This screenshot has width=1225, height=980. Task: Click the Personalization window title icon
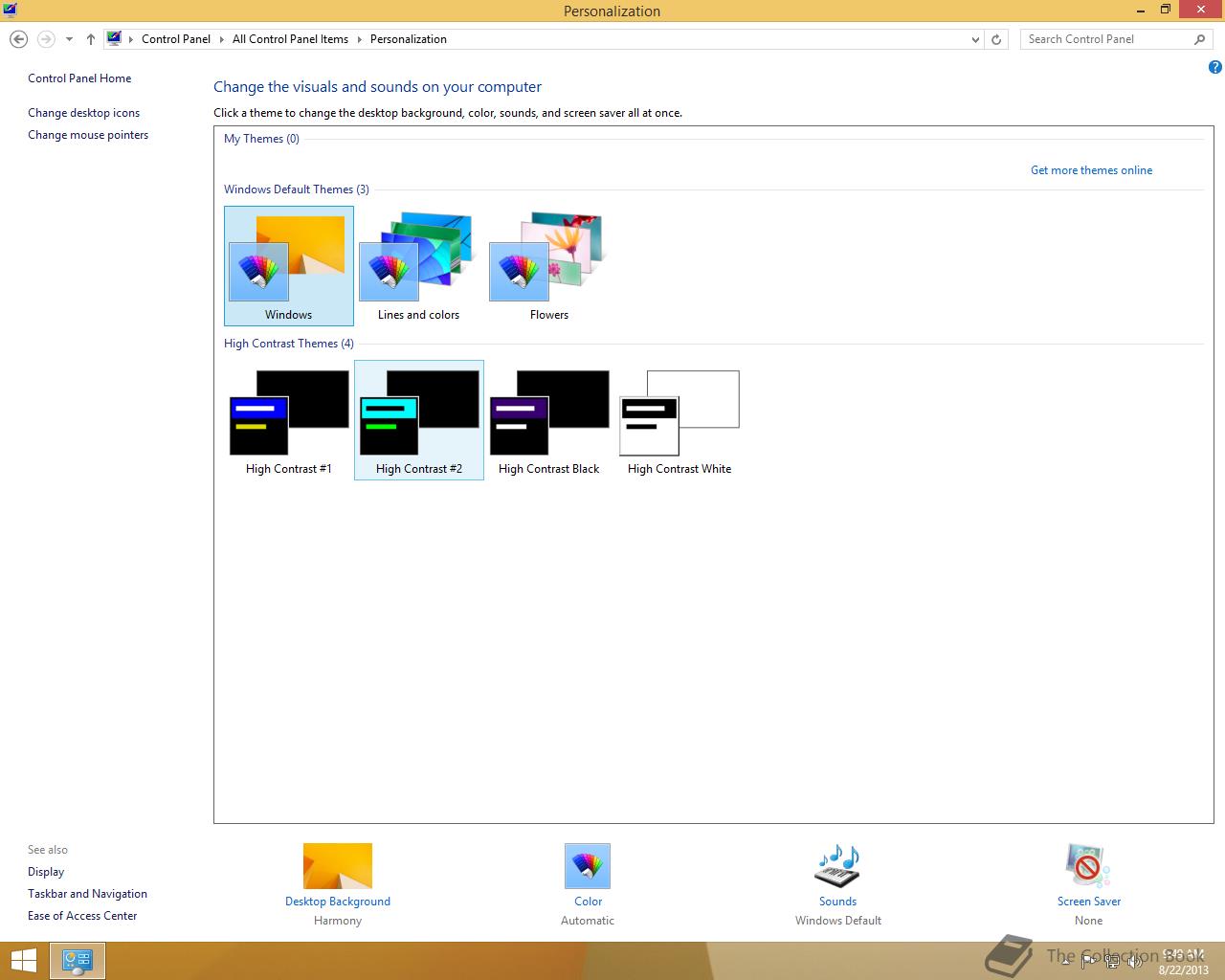tap(10, 11)
